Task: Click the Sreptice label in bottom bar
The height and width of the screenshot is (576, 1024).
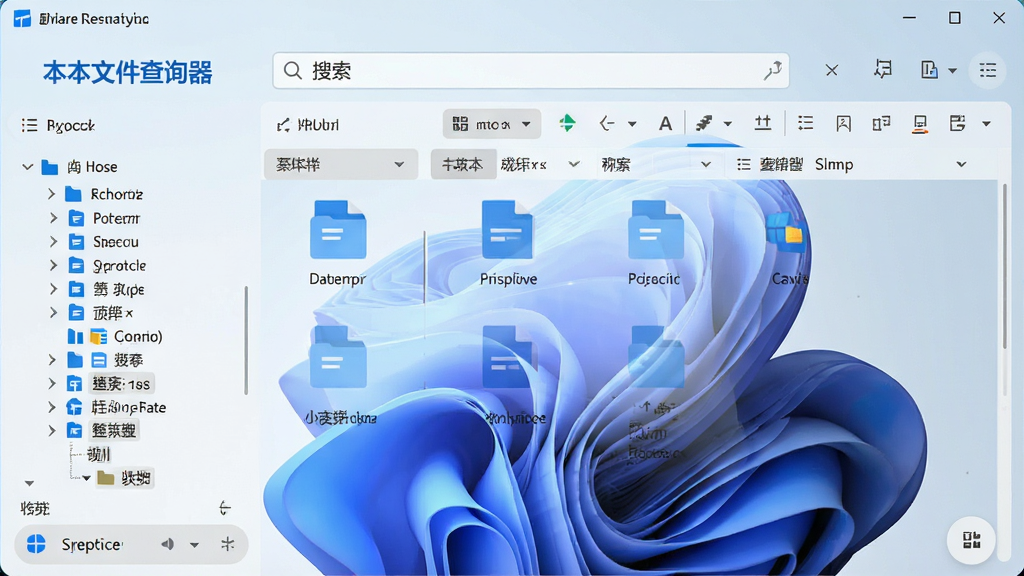Action: tap(91, 544)
